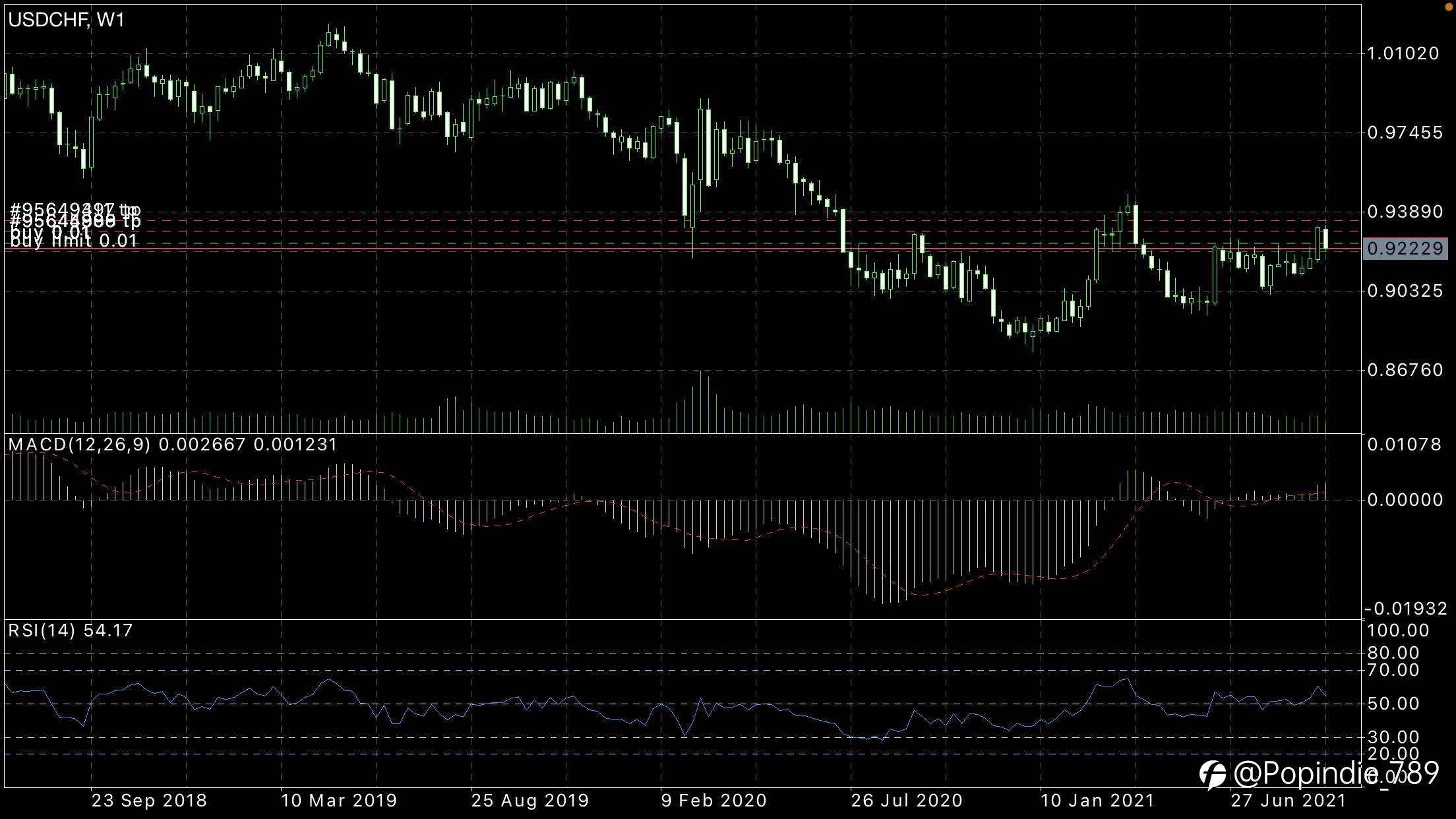Click the 10 Mar 2019 date marker

pyautogui.click(x=339, y=801)
